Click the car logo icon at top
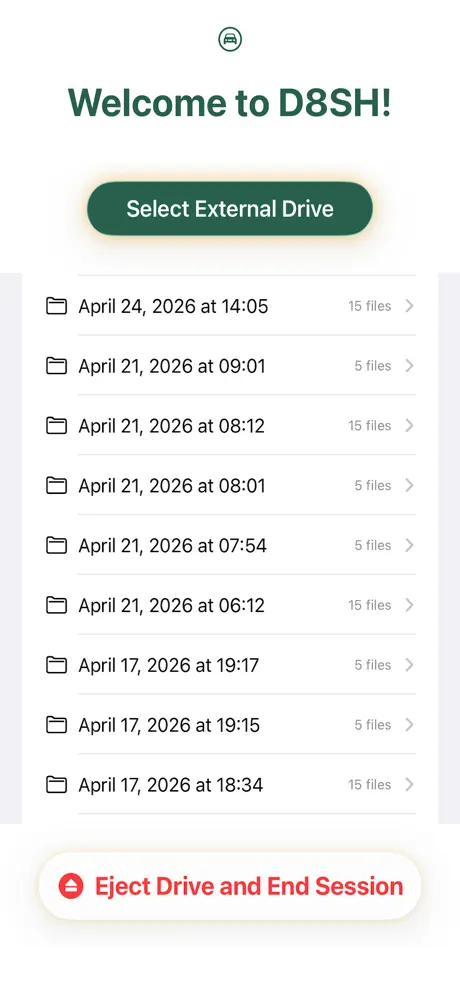Image resolution: width=460 pixels, height=996 pixels. (230, 39)
